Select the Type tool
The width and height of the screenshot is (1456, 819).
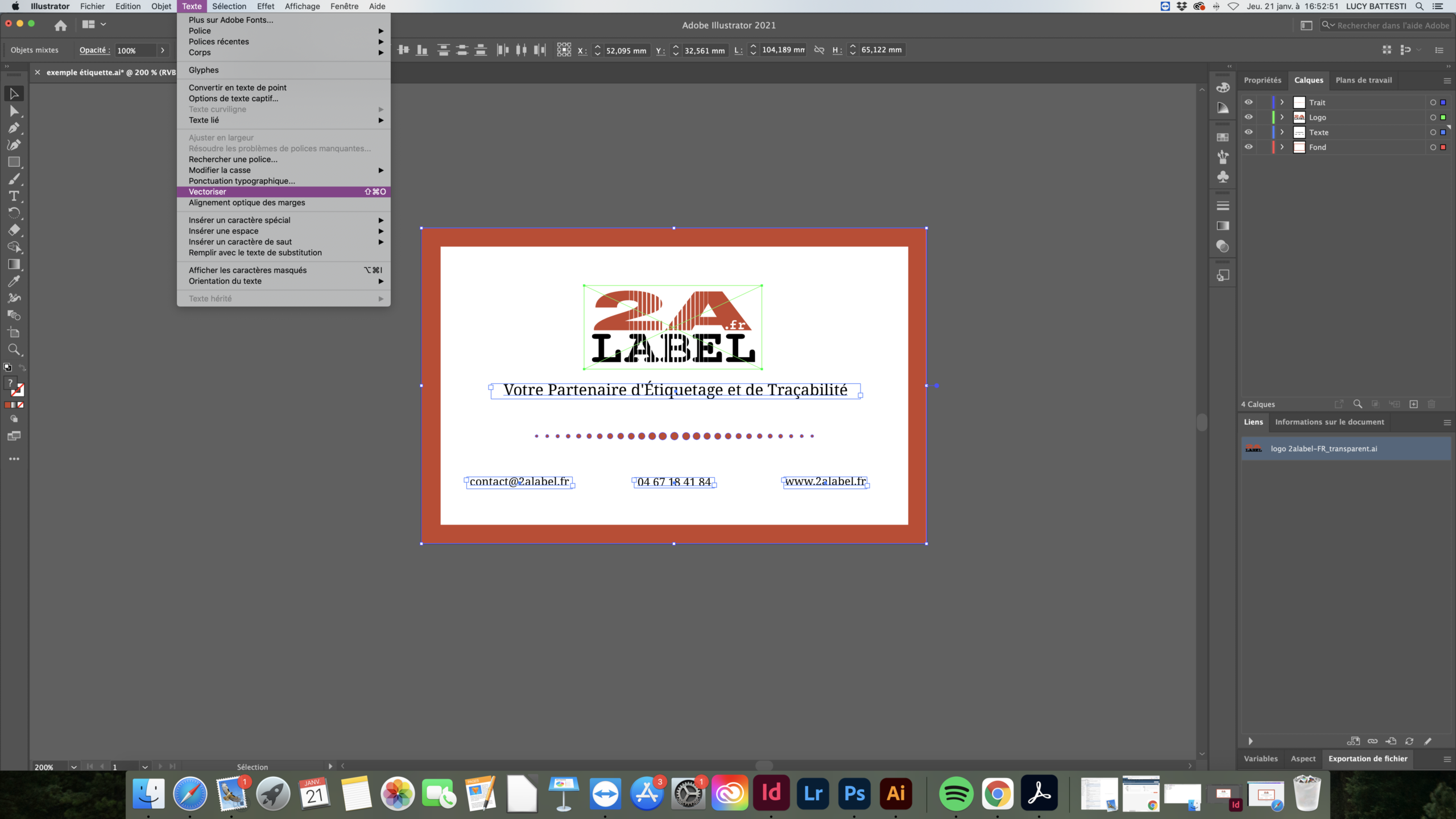click(14, 196)
